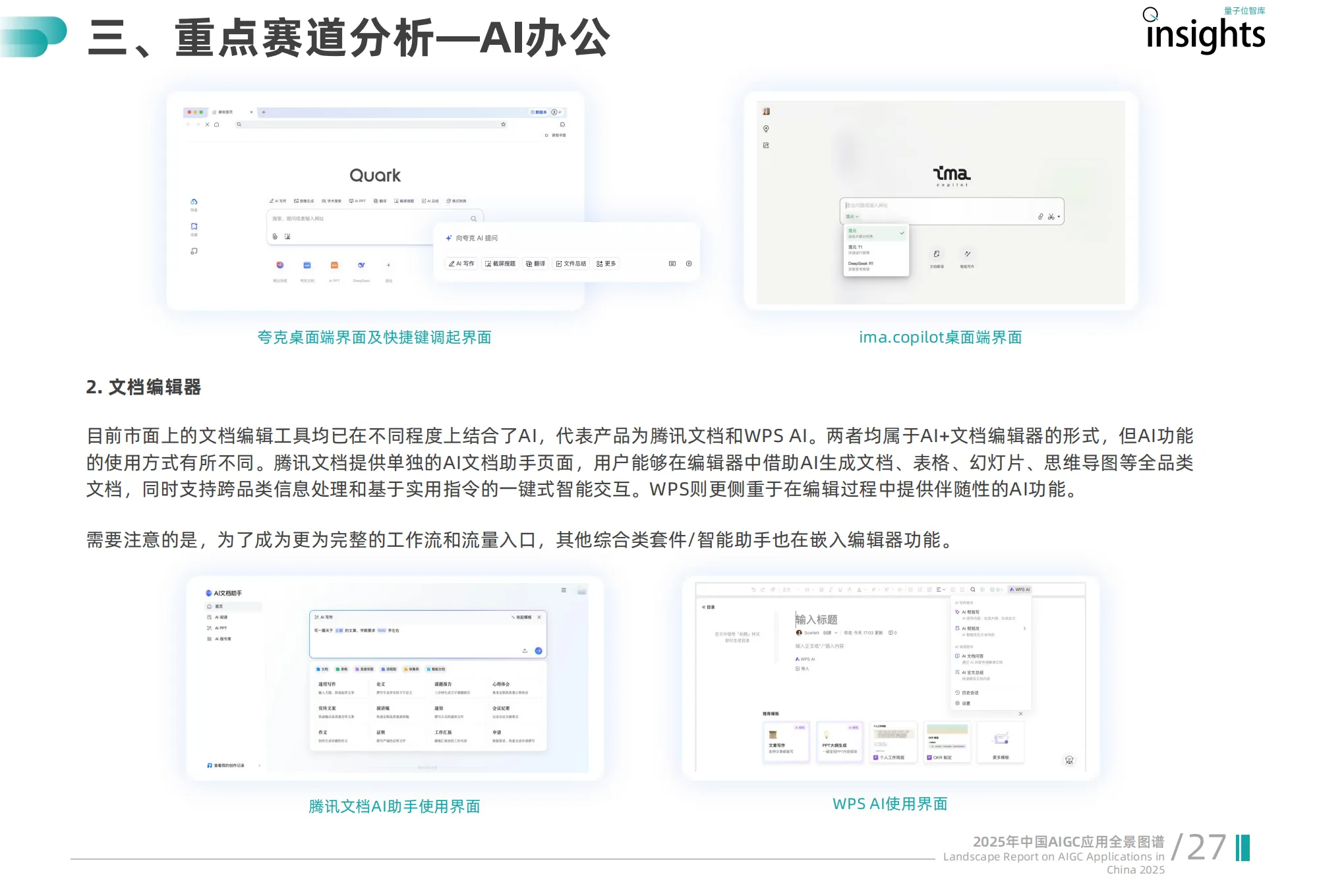Click the 新版本 button in Quark browser header
Screen dimensions: 1317x896
tap(539, 112)
